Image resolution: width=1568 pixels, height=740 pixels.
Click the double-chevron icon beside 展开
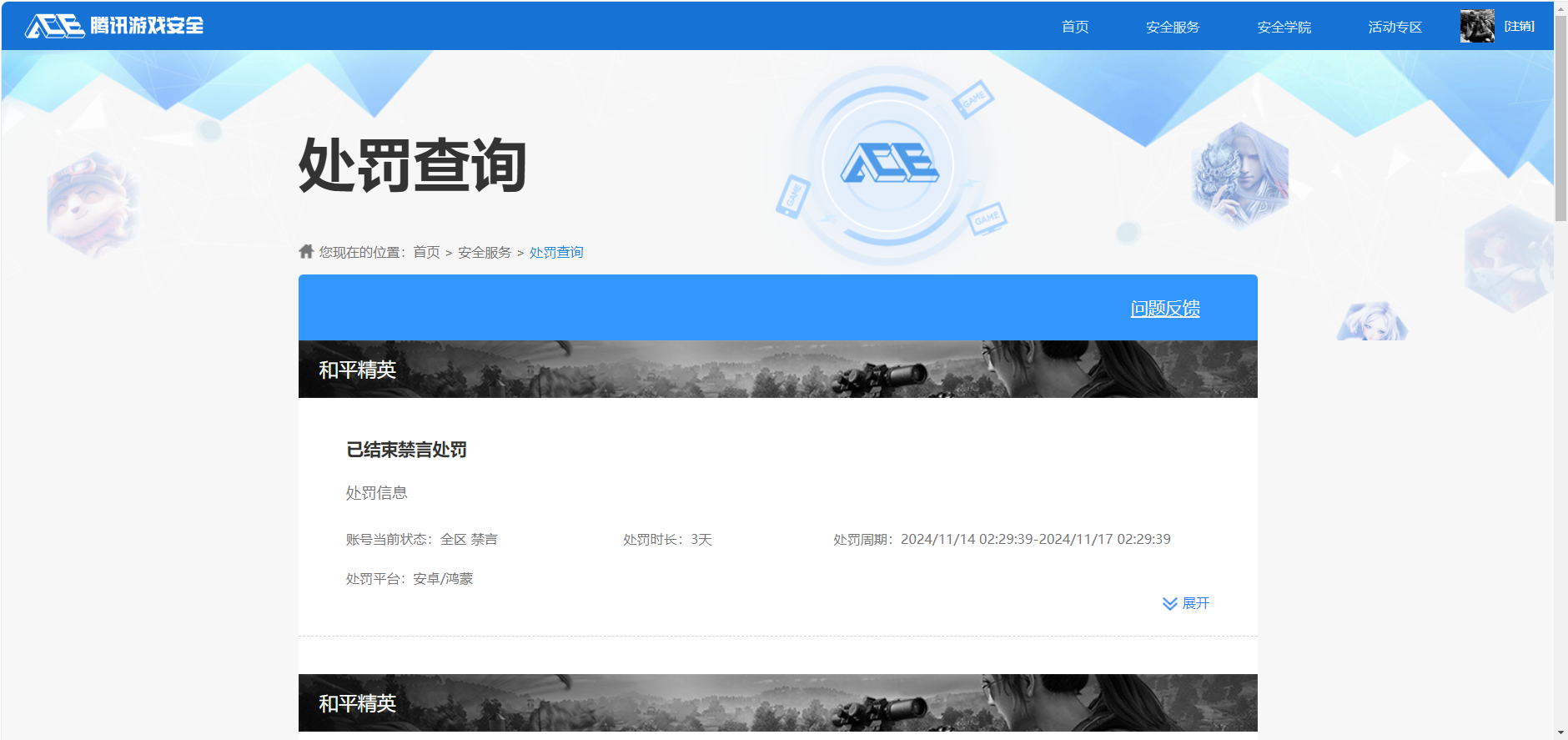pos(1169,603)
